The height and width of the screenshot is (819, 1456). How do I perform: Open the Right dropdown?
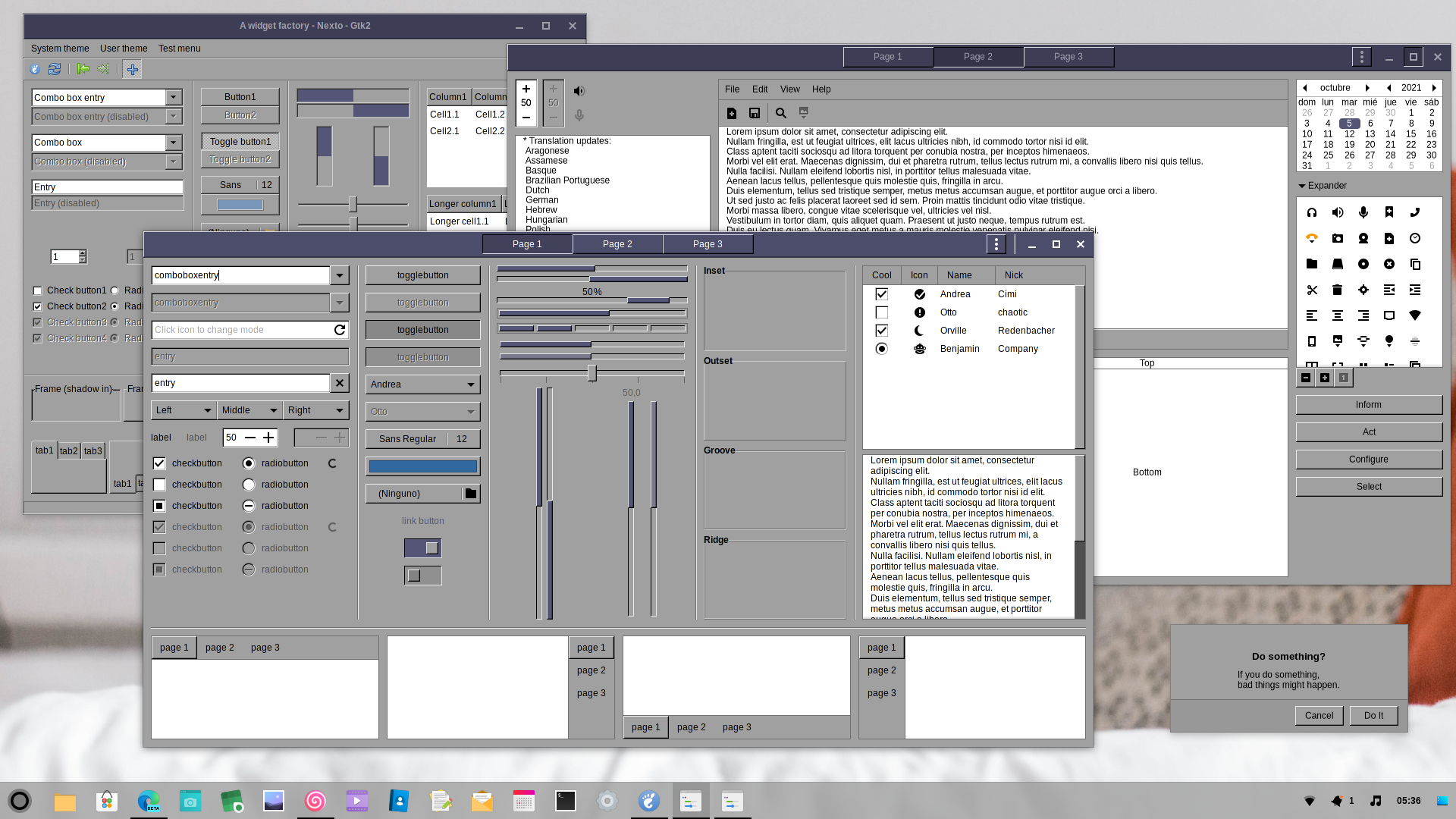coord(316,410)
